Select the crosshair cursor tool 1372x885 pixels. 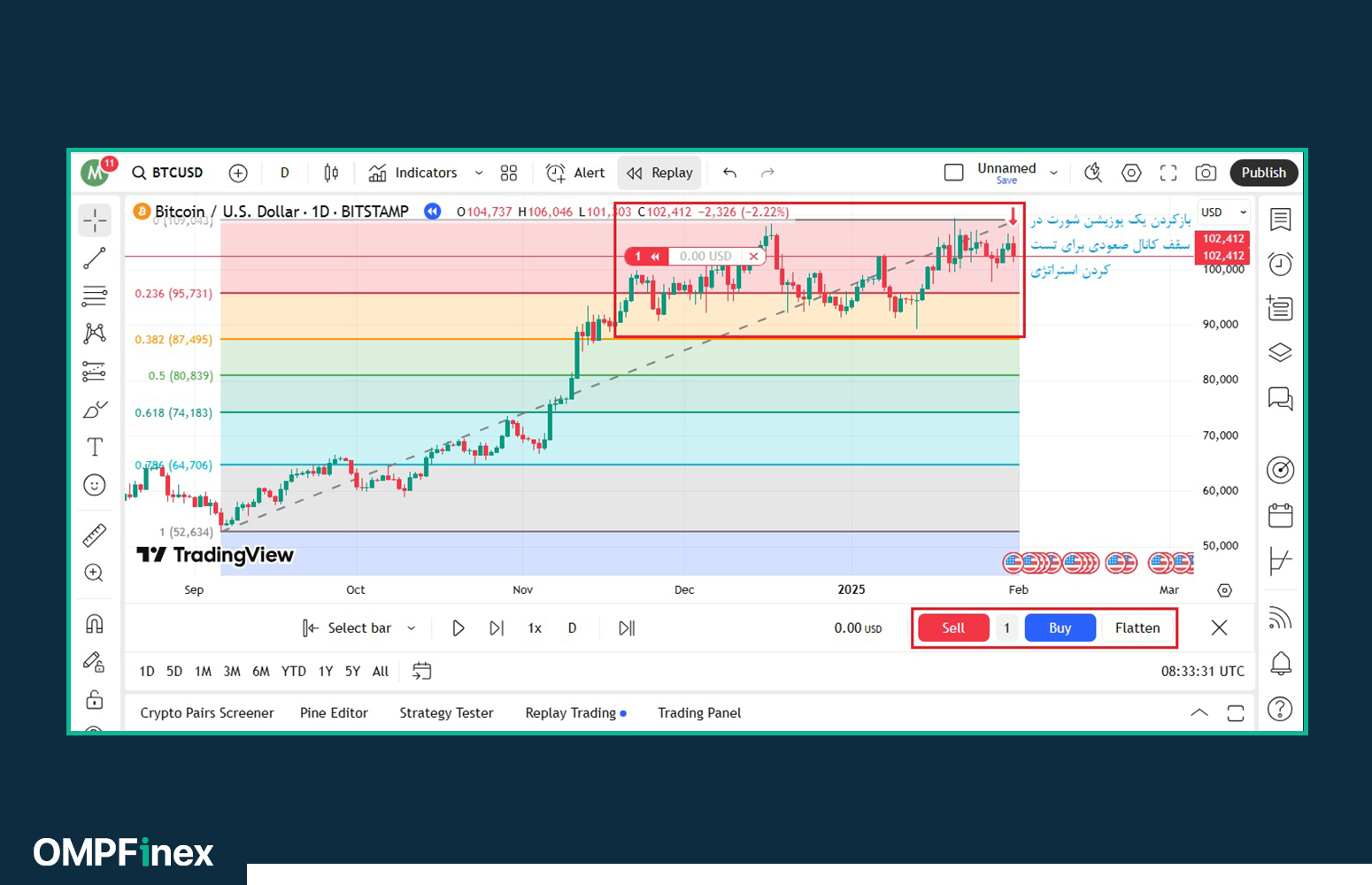click(x=95, y=219)
